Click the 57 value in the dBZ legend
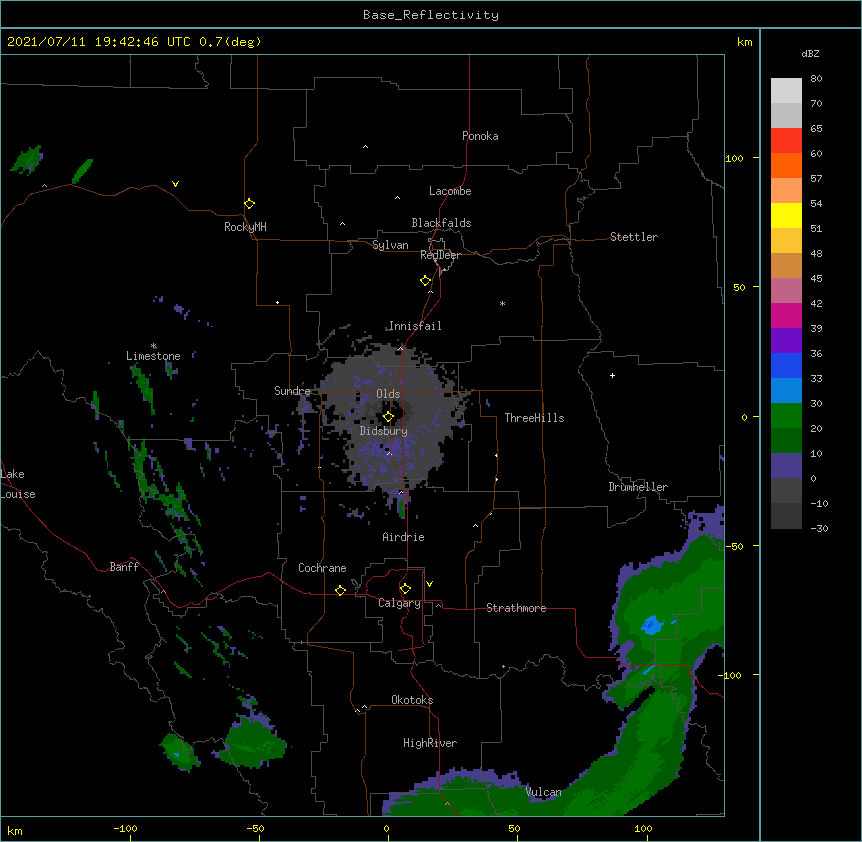Viewport: 862px width, 842px height. tap(816, 179)
